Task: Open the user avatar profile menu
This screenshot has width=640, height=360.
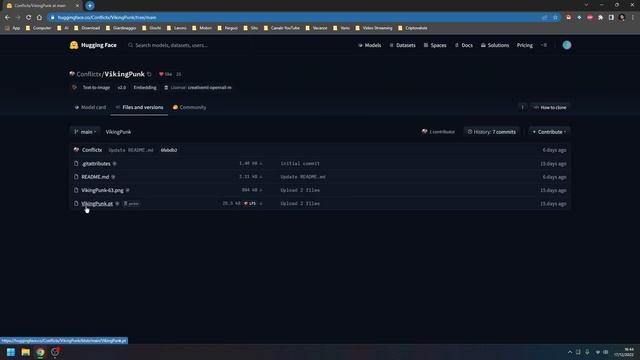Action: 567,45
